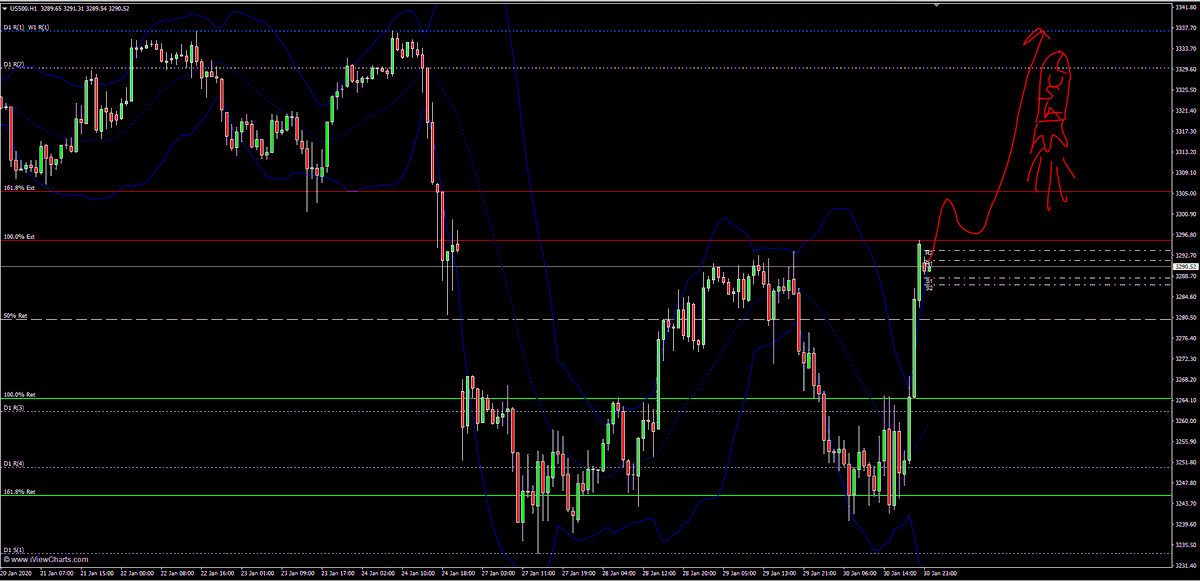Screen dimensions: 1200x581
Task: Select the 'D1 S(1)' pivot label
Action: (x=14, y=550)
